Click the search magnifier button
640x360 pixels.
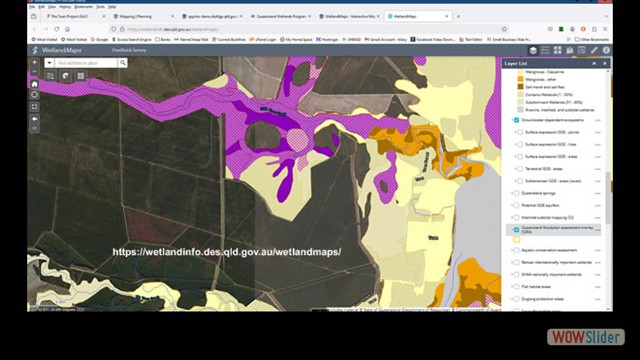[122, 63]
